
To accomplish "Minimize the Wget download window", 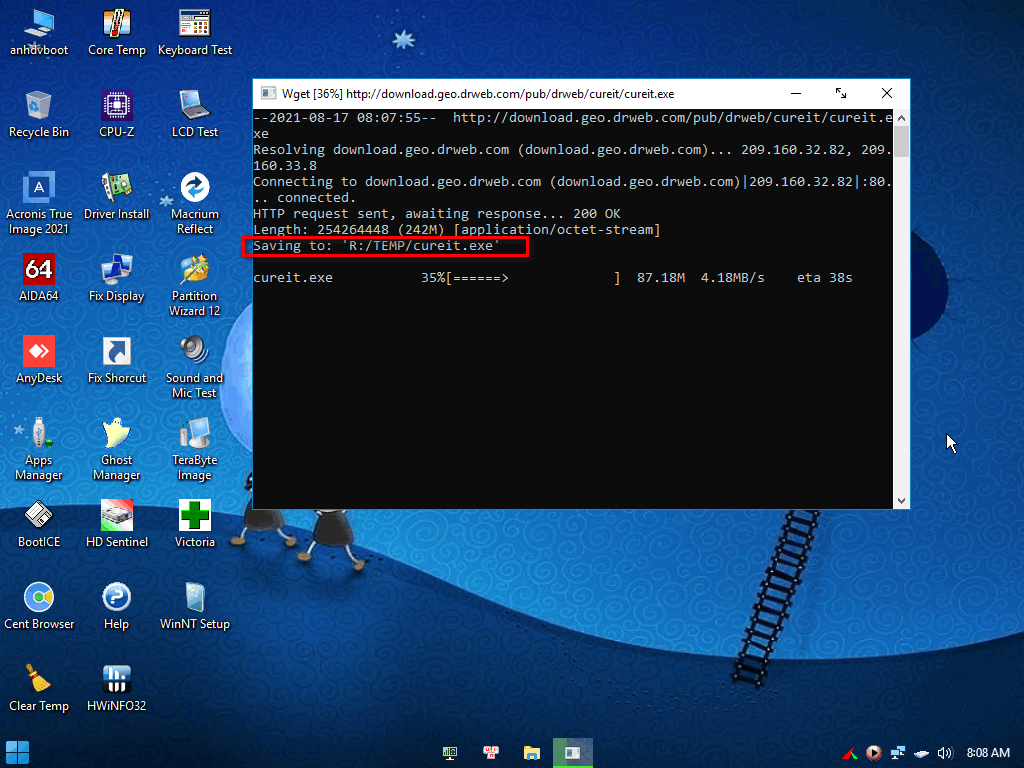I will 795,93.
